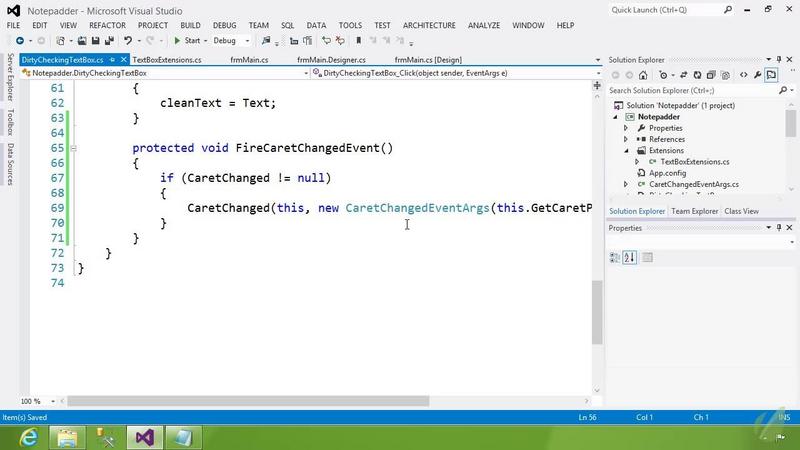Screen dimensions: 800x450
Task: Click the New Project toolbar icon
Action: click(x=61, y=40)
